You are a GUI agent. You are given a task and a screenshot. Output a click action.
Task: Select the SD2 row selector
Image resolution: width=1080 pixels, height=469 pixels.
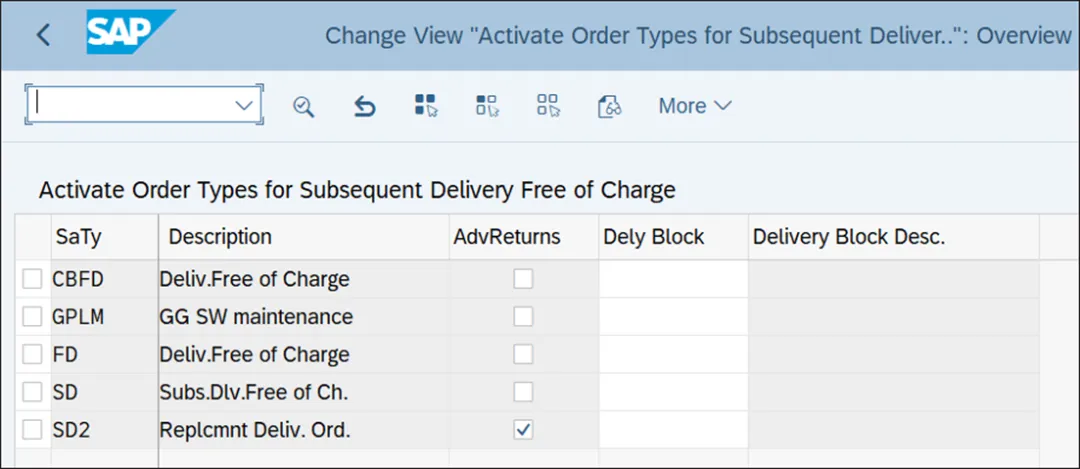(x=33, y=430)
